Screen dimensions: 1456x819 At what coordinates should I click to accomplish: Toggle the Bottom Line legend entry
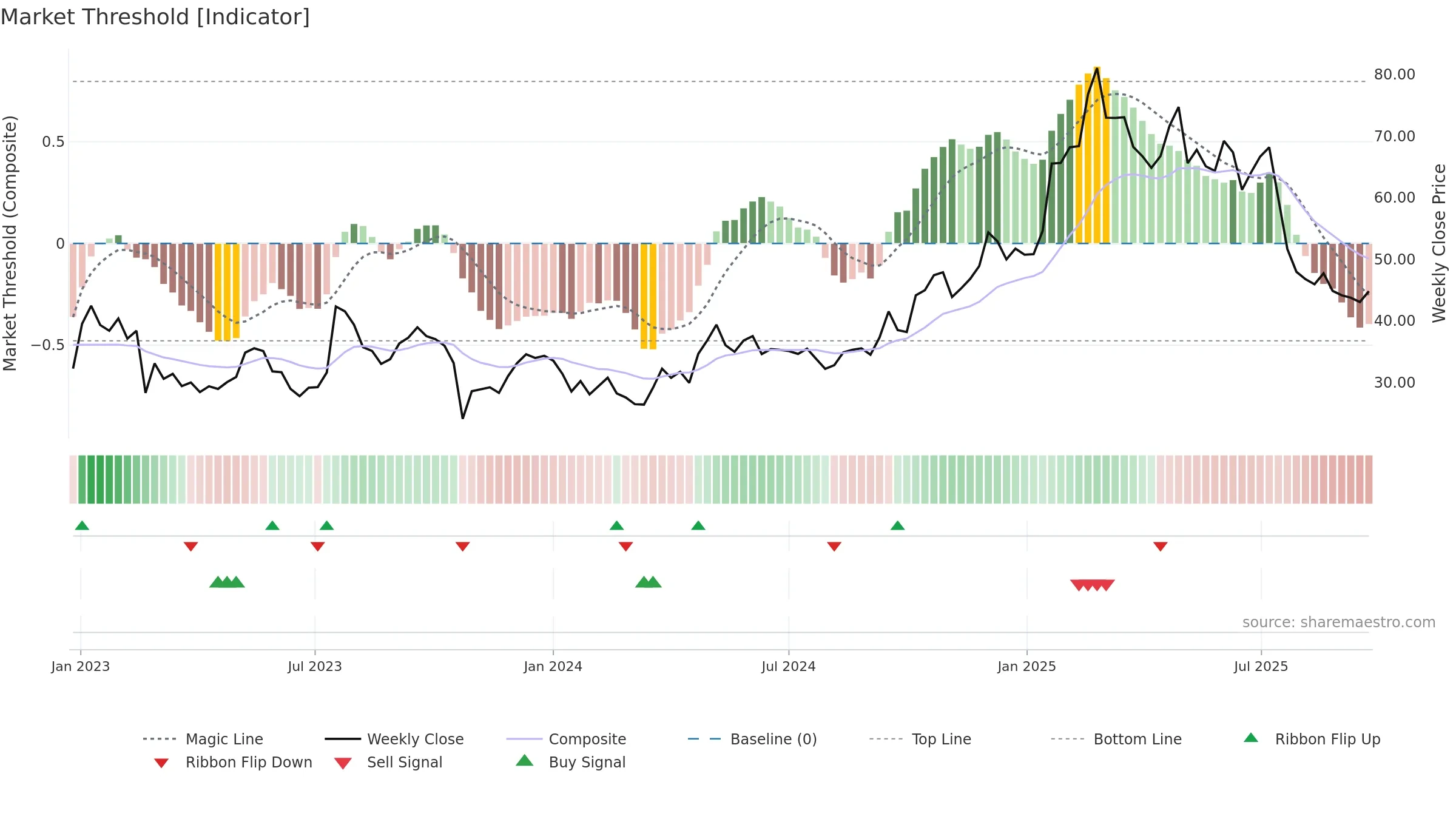pyautogui.click(x=1116, y=739)
